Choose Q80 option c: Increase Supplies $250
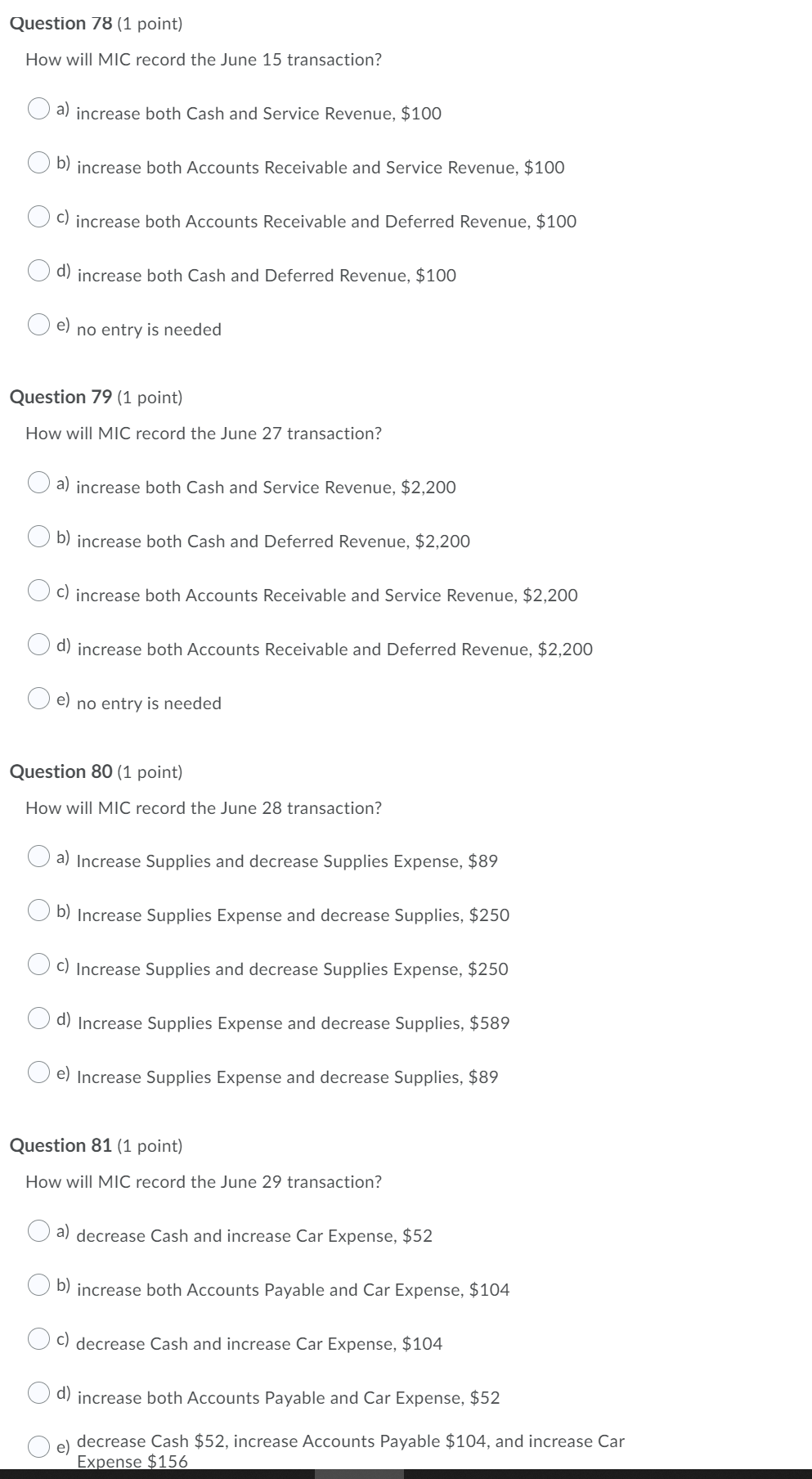The width and height of the screenshot is (812, 1479). 39,964
